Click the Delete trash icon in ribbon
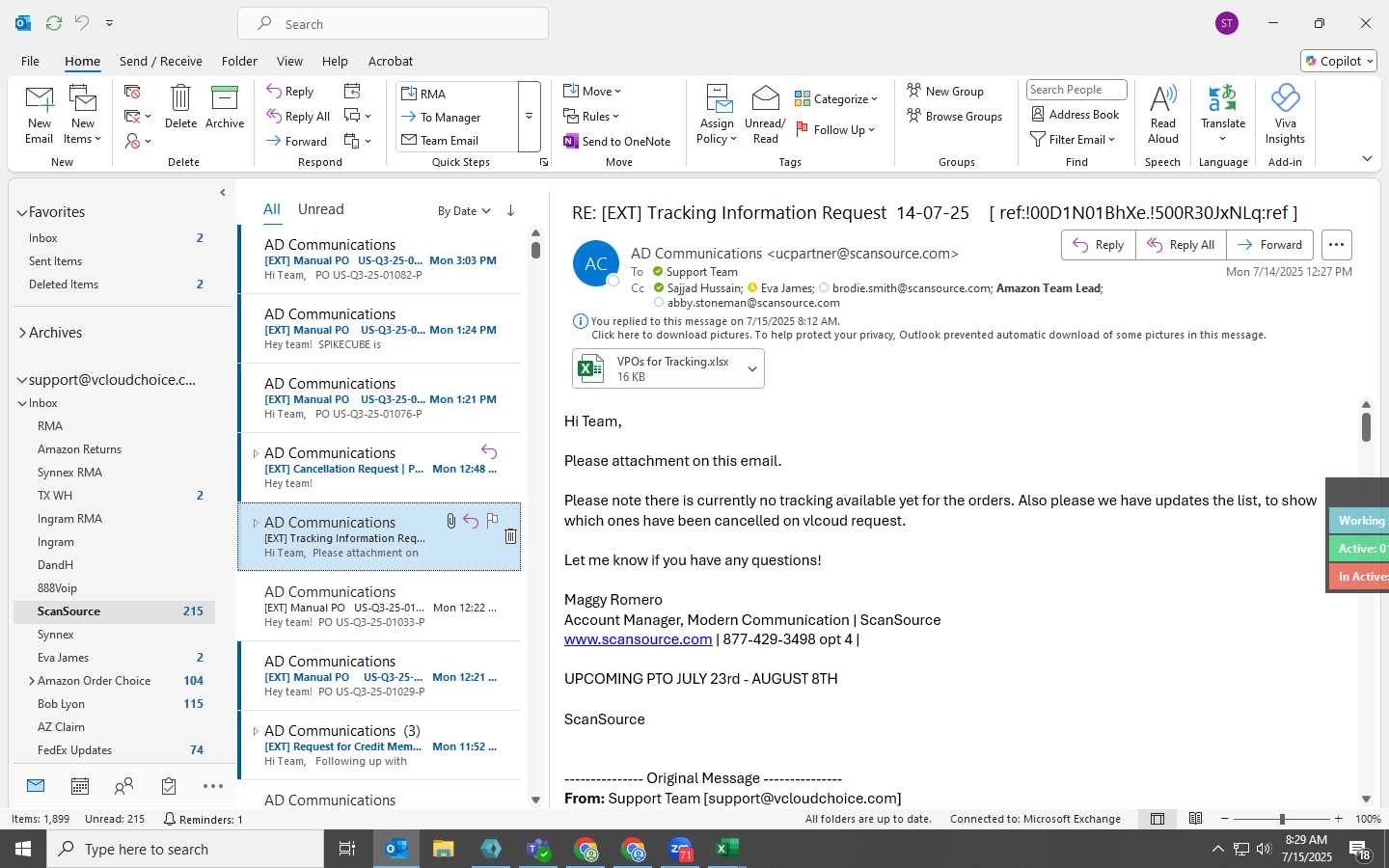Image resolution: width=1389 pixels, height=868 pixels. (180, 107)
